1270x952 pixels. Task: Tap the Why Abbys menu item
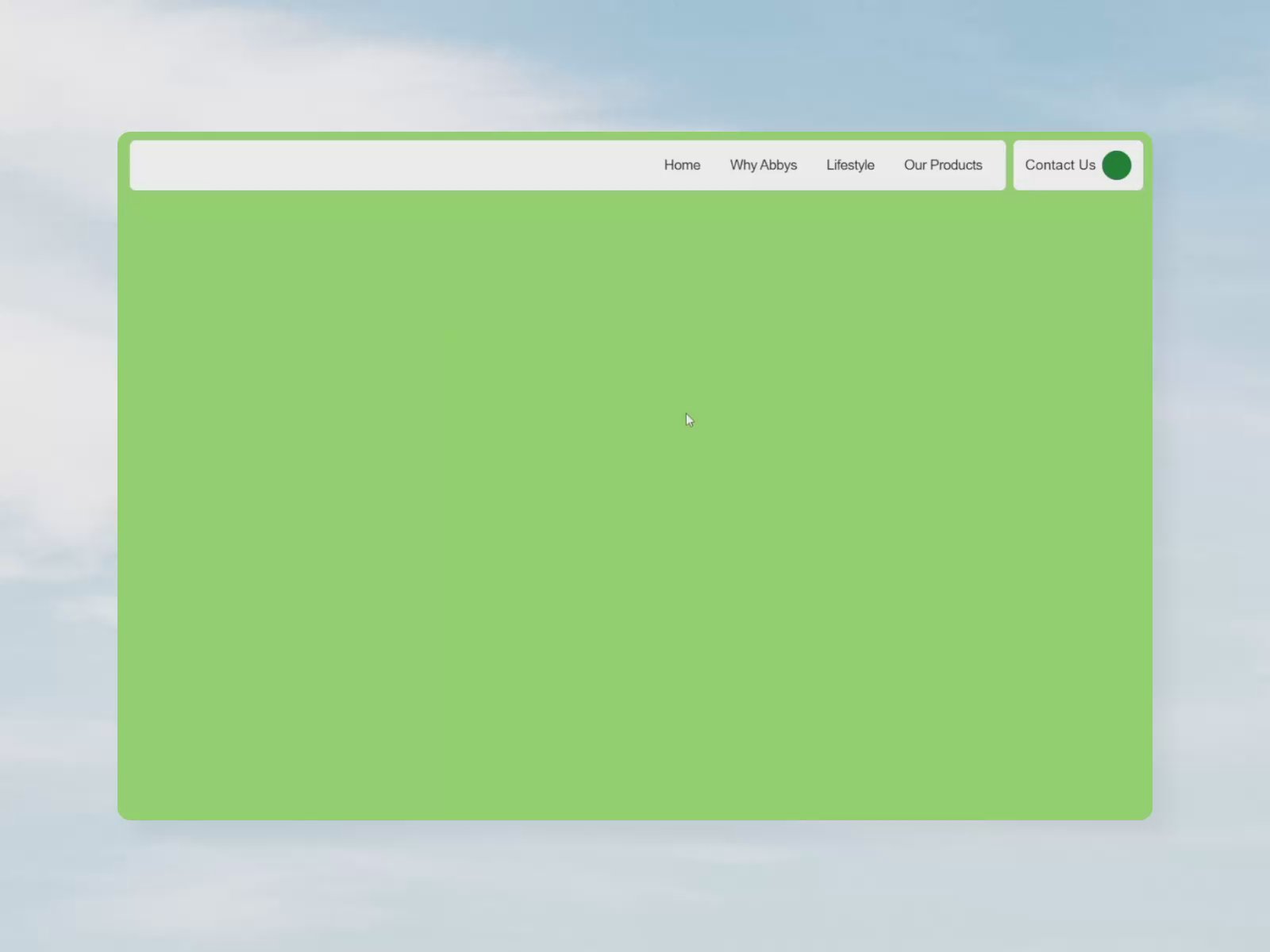click(x=763, y=165)
